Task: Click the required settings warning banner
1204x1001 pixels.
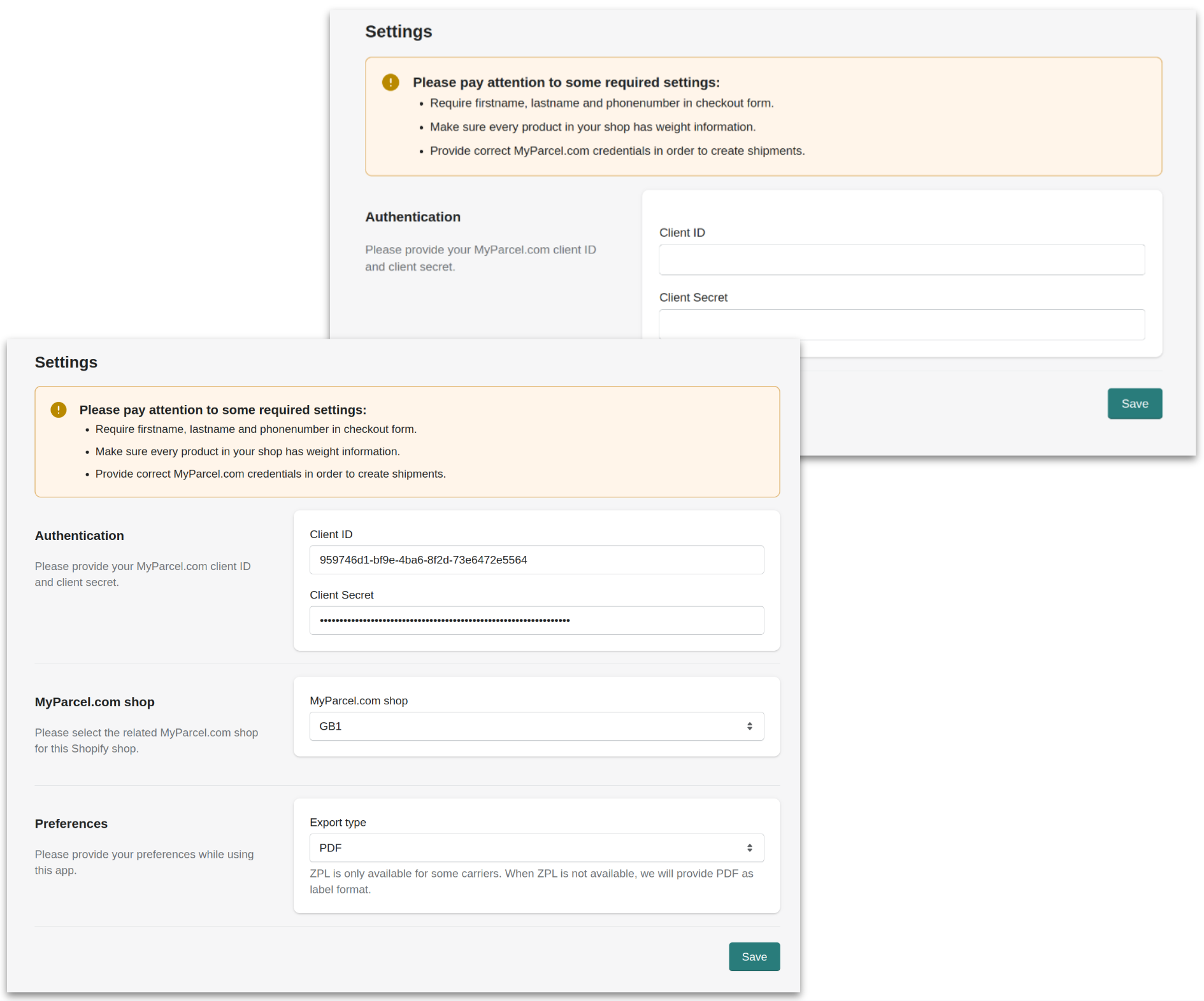Action: (x=407, y=441)
